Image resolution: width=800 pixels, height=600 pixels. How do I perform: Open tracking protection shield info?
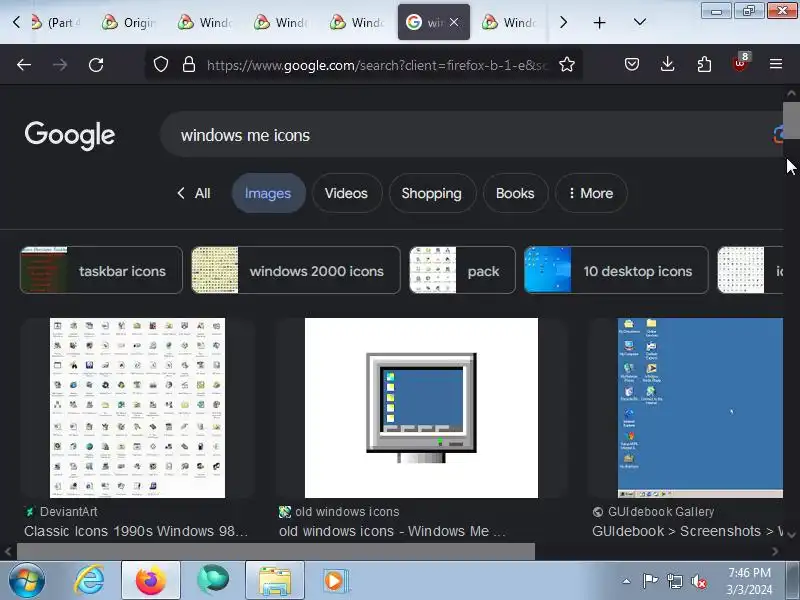pyautogui.click(x=161, y=65)
